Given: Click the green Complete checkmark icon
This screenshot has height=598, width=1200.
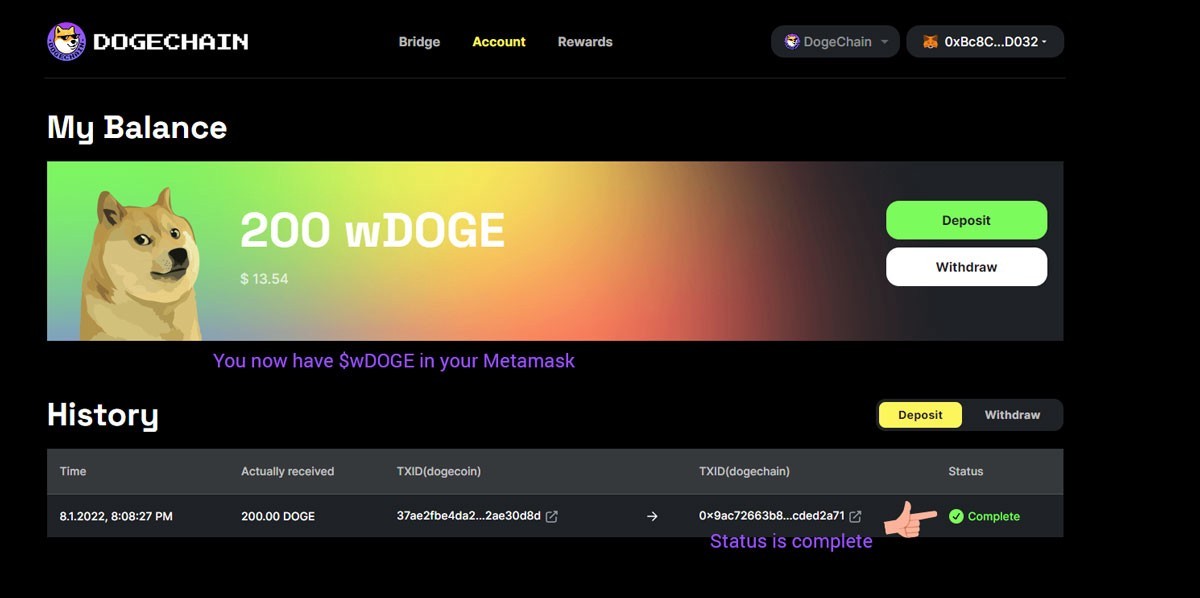Looking at the screenshot, I should pos(956,517).
